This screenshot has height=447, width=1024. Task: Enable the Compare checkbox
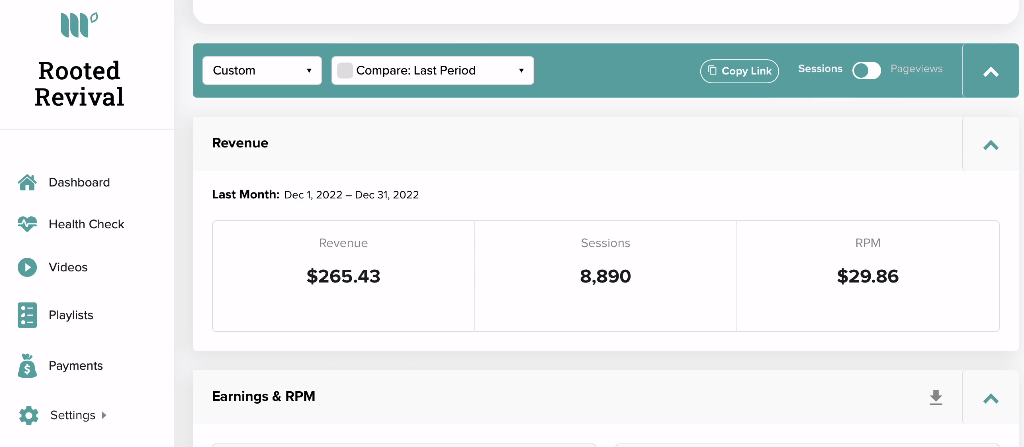pyautogui.click(x=345, y=71)
